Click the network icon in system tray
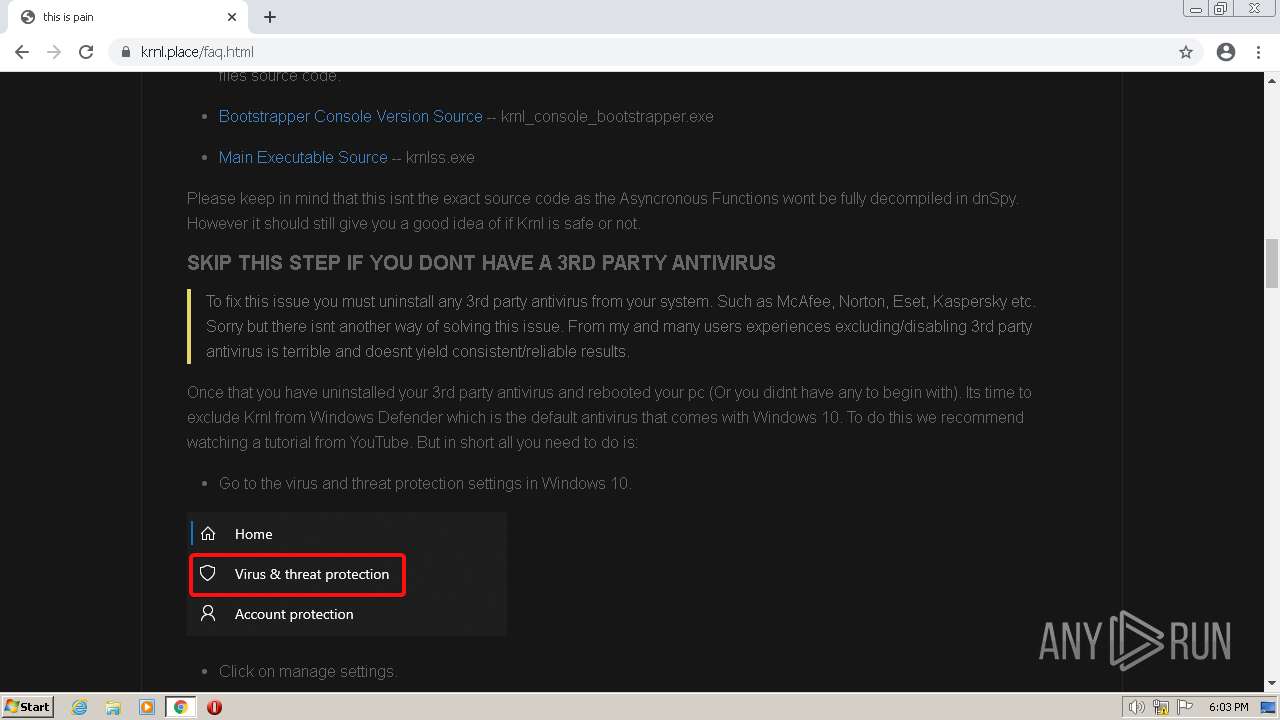 1161,707
